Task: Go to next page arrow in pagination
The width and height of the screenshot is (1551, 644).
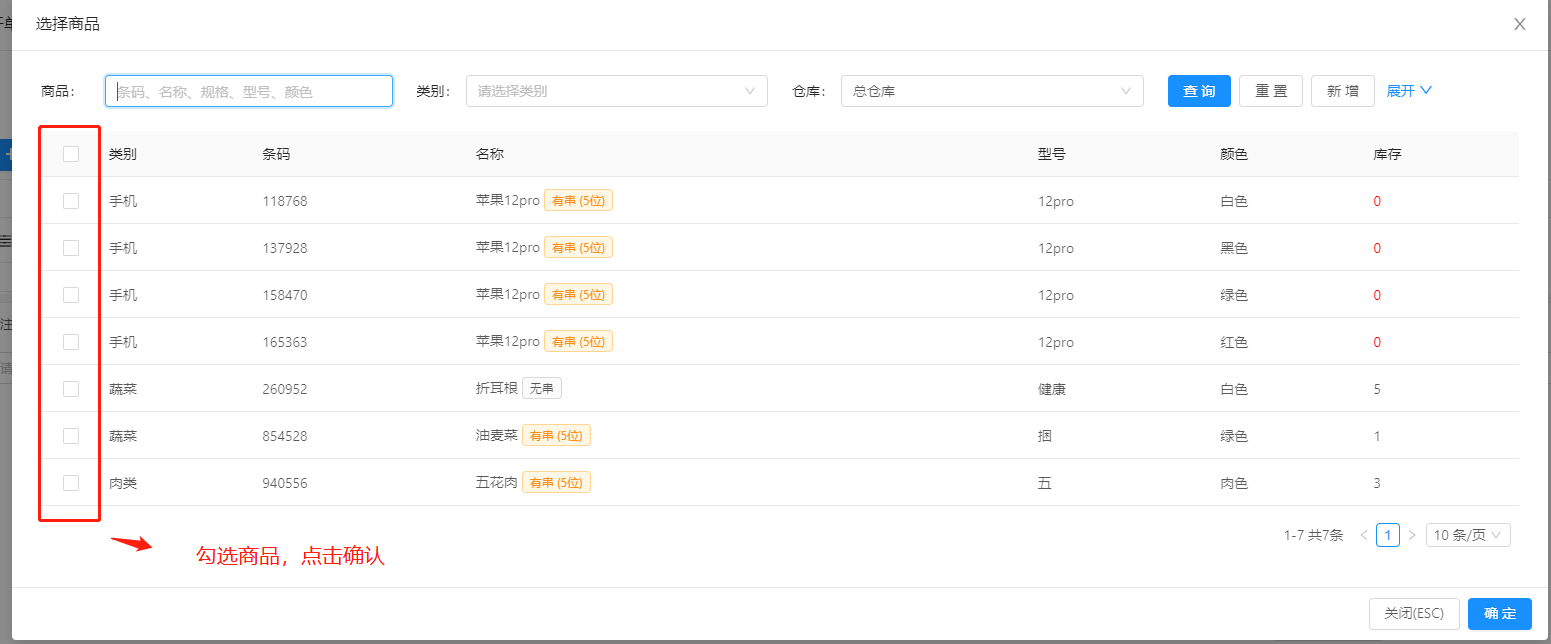Action: coord(1412,535)
